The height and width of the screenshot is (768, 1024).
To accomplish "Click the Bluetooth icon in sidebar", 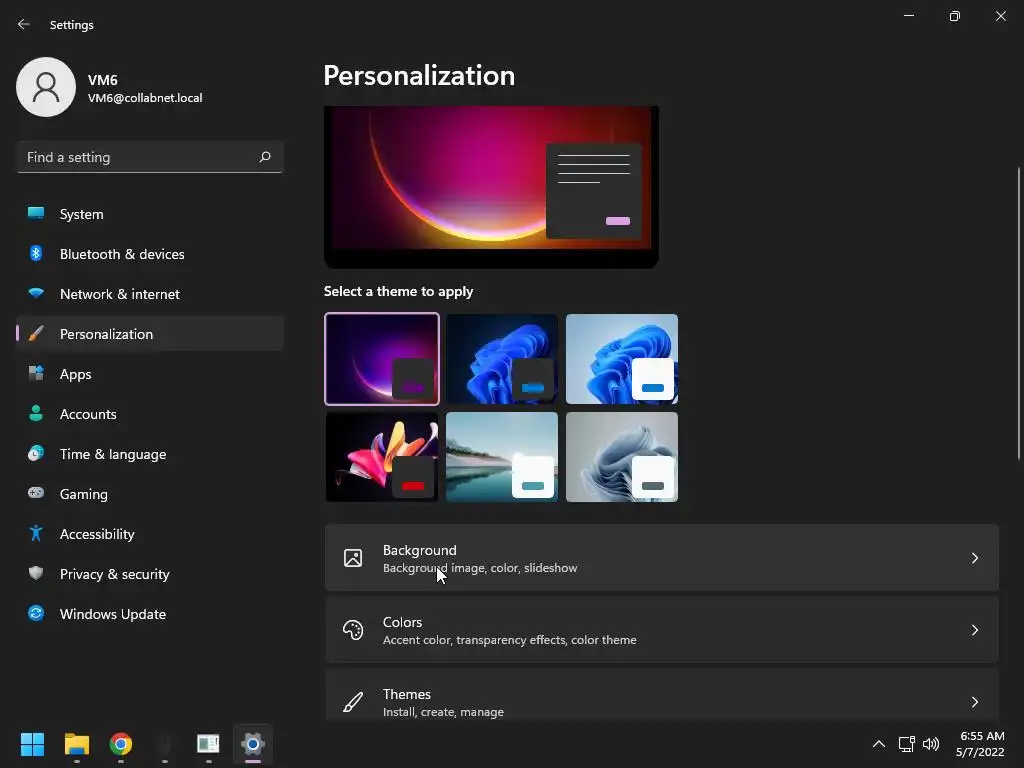I will pos(36,253).
